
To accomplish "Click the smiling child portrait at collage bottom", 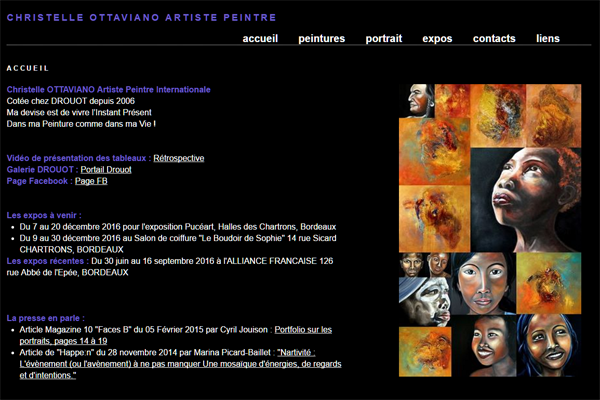I will click(484, 346).
